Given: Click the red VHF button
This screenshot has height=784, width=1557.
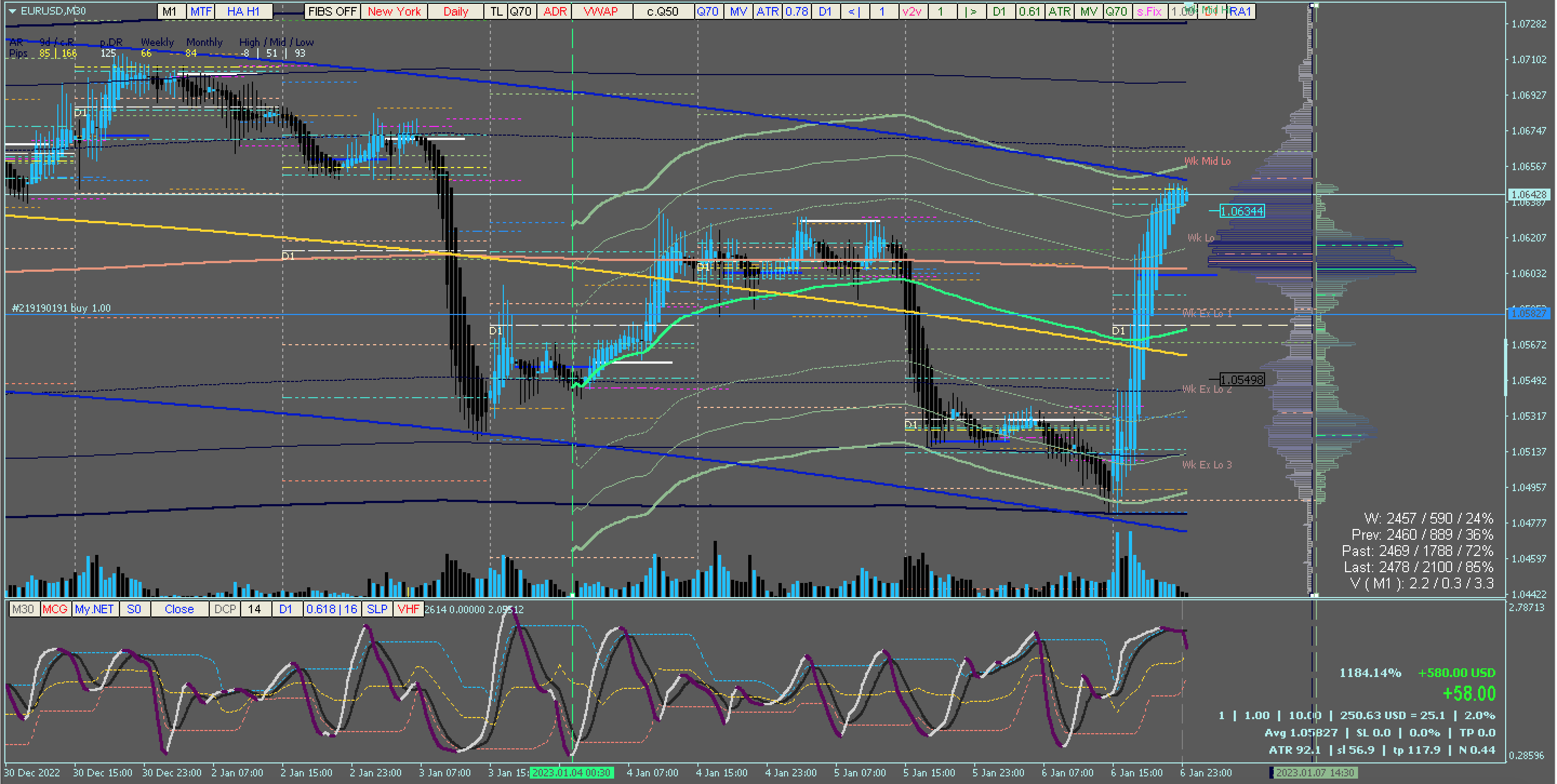Looking at the screenshot, I should pos(408,609).
